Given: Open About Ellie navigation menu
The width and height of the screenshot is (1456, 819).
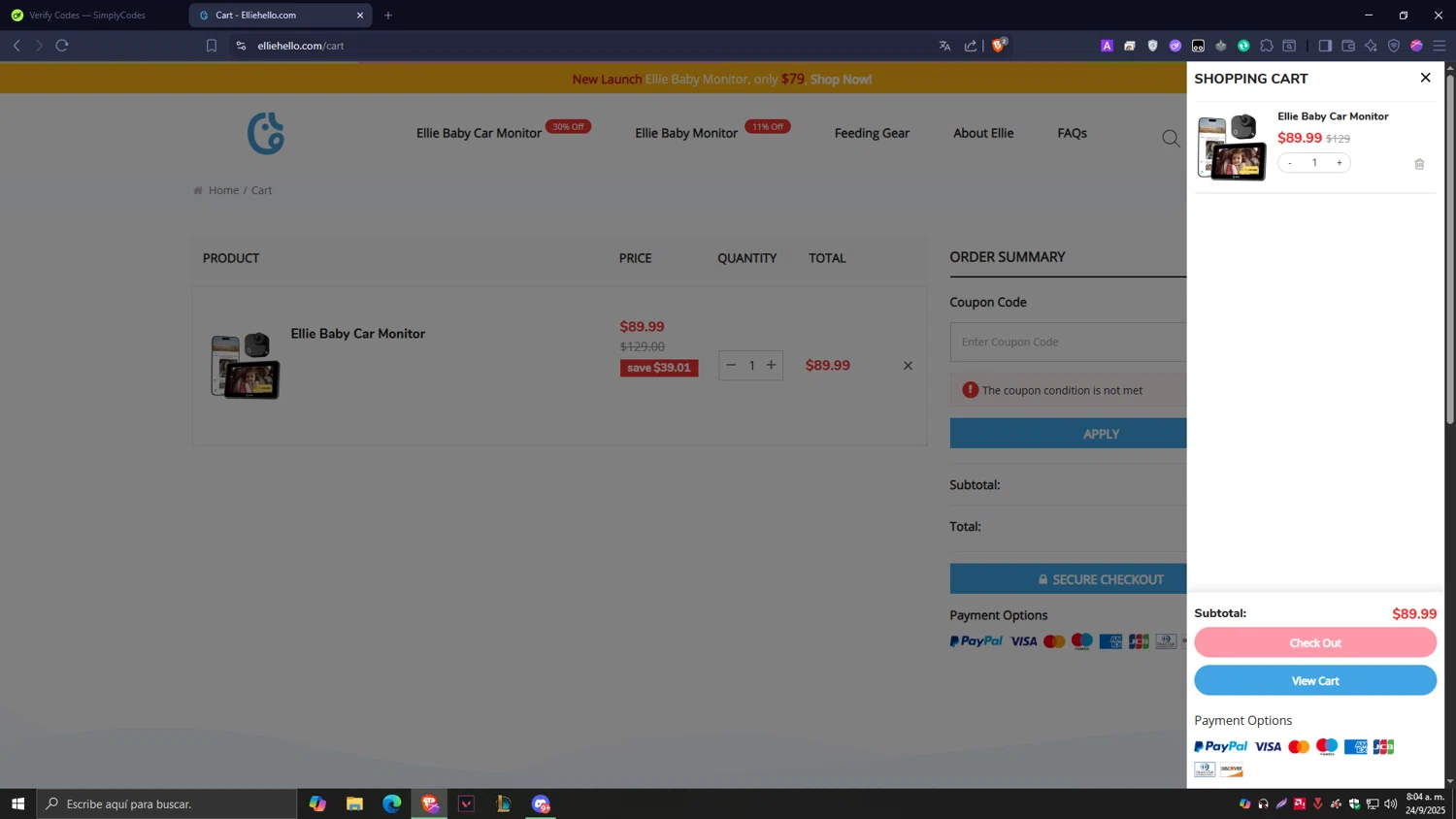Looking at the screenshot, I should point(983,133).
